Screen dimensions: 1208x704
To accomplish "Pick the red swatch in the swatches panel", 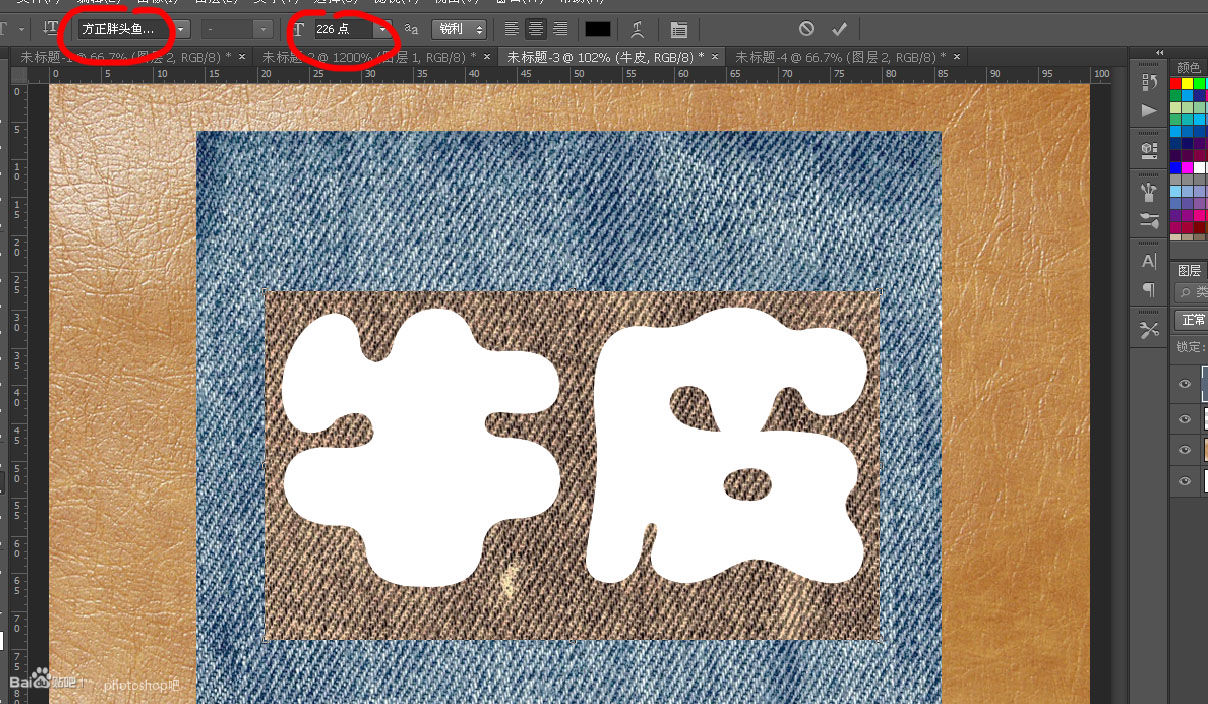I will pyautogui.click(x=1176, y=84).
